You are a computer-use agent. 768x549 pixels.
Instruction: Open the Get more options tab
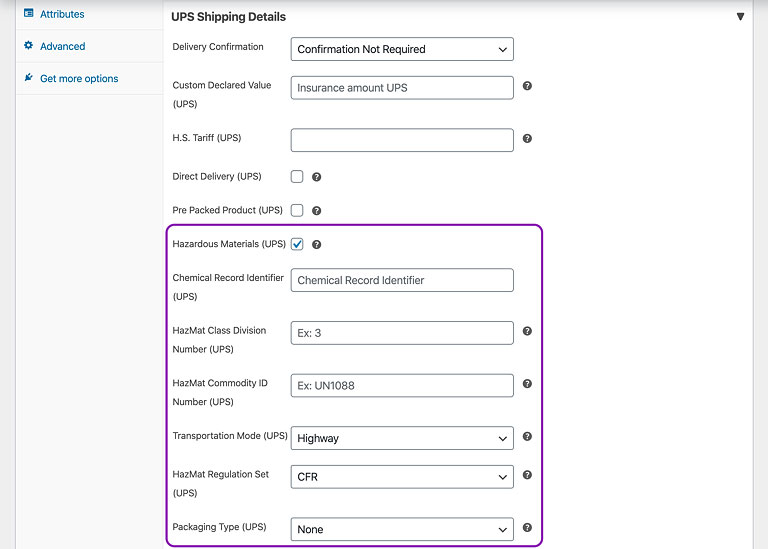pyautogui.click(x=90, y=78)
